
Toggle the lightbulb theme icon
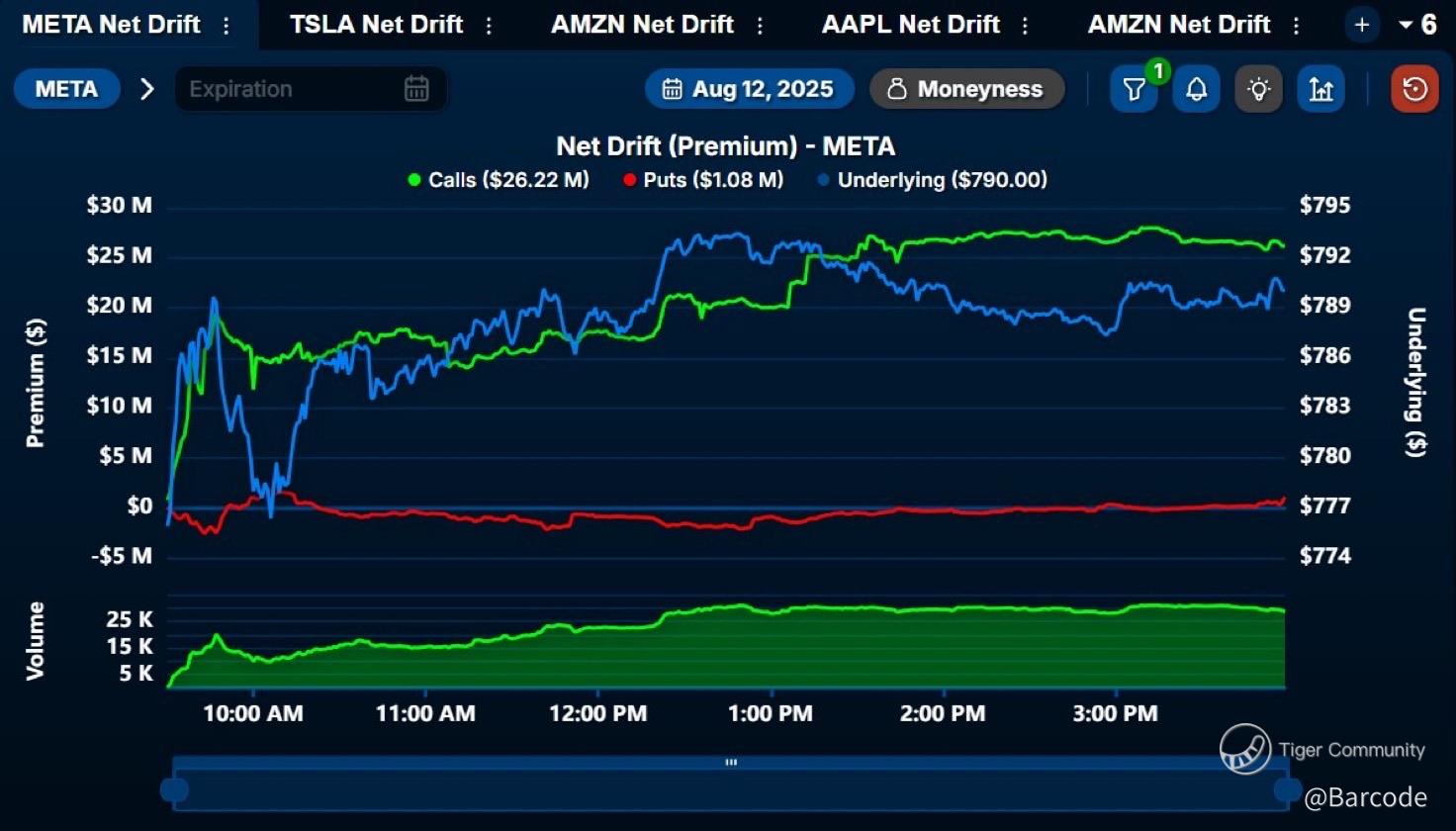pyautogui.click(x=1258, y=89)
